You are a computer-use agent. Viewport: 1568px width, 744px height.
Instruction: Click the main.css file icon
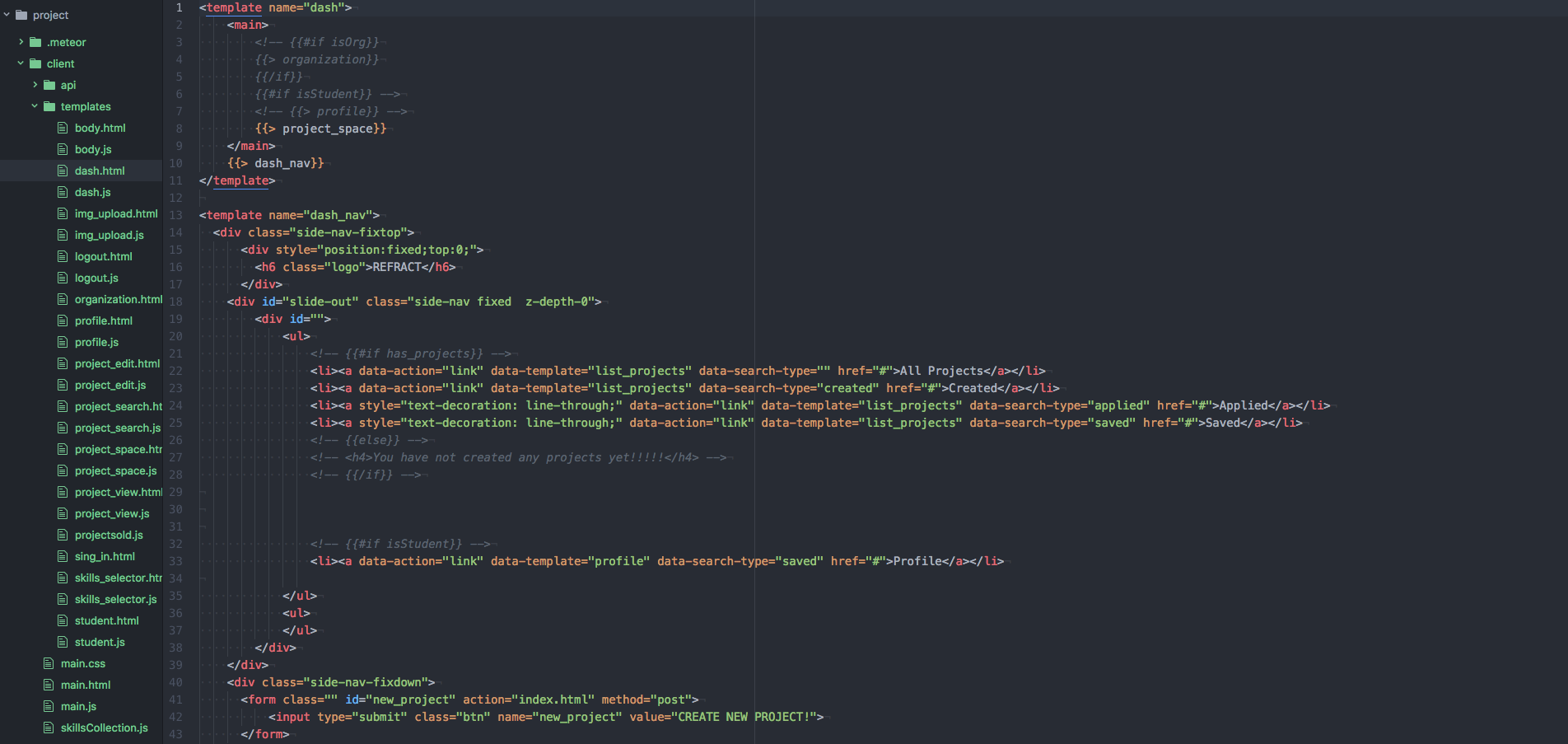(x=49, y=663)
